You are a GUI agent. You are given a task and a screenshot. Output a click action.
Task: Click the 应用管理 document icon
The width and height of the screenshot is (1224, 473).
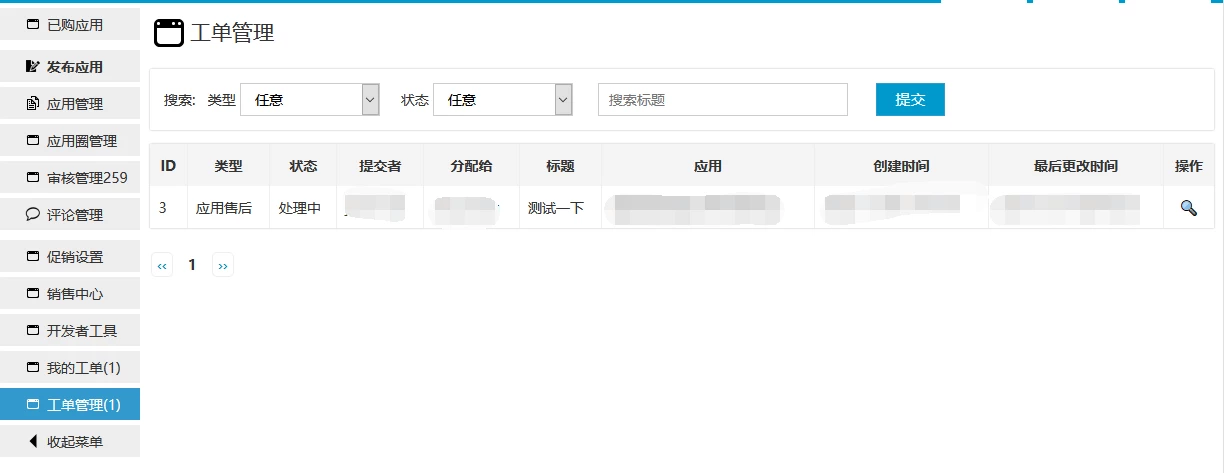(x=32, y=104)
